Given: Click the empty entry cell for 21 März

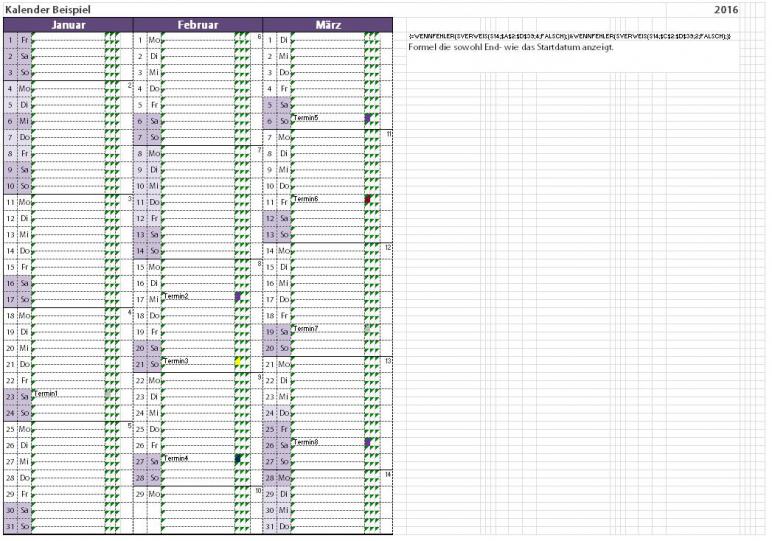Looking at the screenshot, I should tap(328, 365).
